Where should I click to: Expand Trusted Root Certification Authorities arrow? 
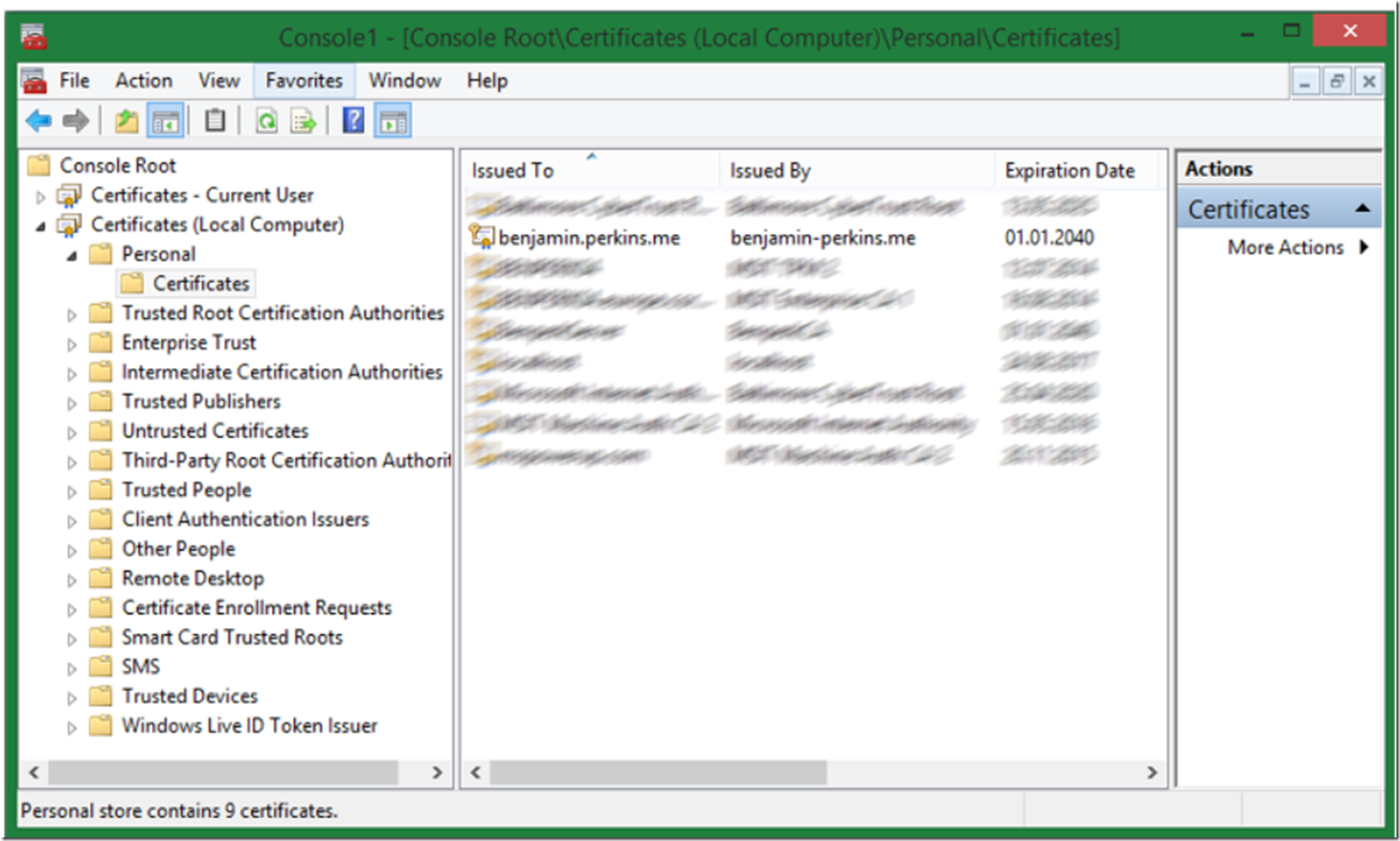72,314
